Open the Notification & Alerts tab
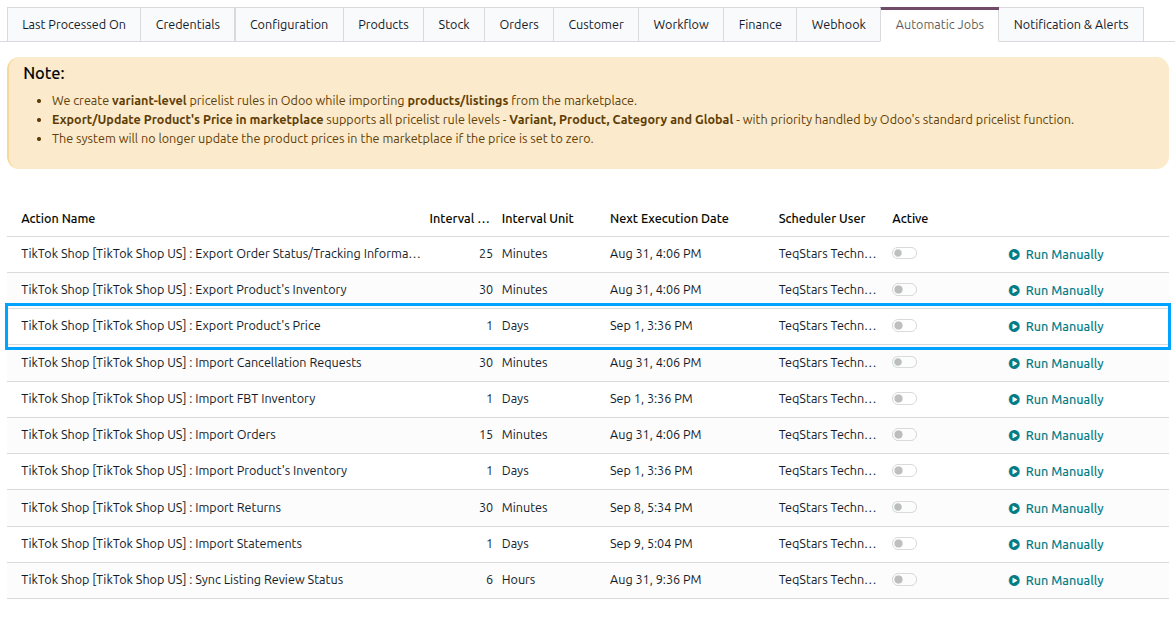This screenshot has width=1175, height=633. [1071, 25]
